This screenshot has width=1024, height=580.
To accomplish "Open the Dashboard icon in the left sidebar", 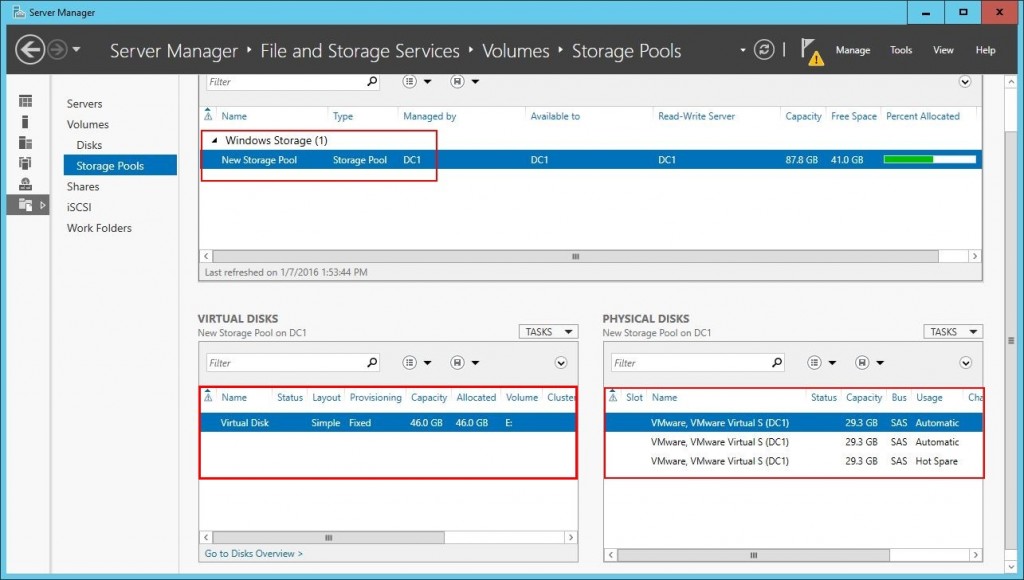I will point(27,100).
